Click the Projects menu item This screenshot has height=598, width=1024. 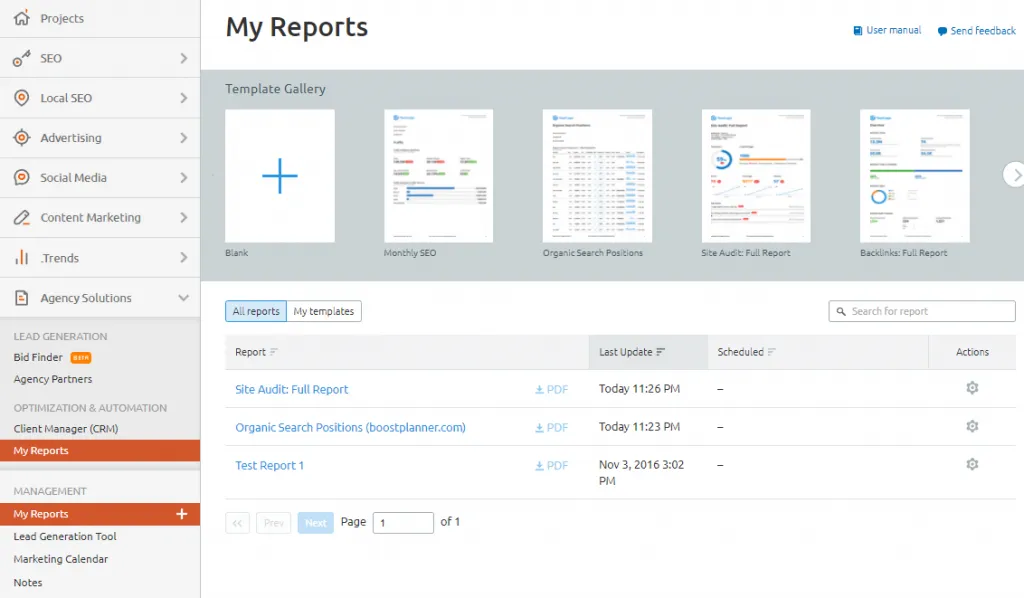click(100, 18)
